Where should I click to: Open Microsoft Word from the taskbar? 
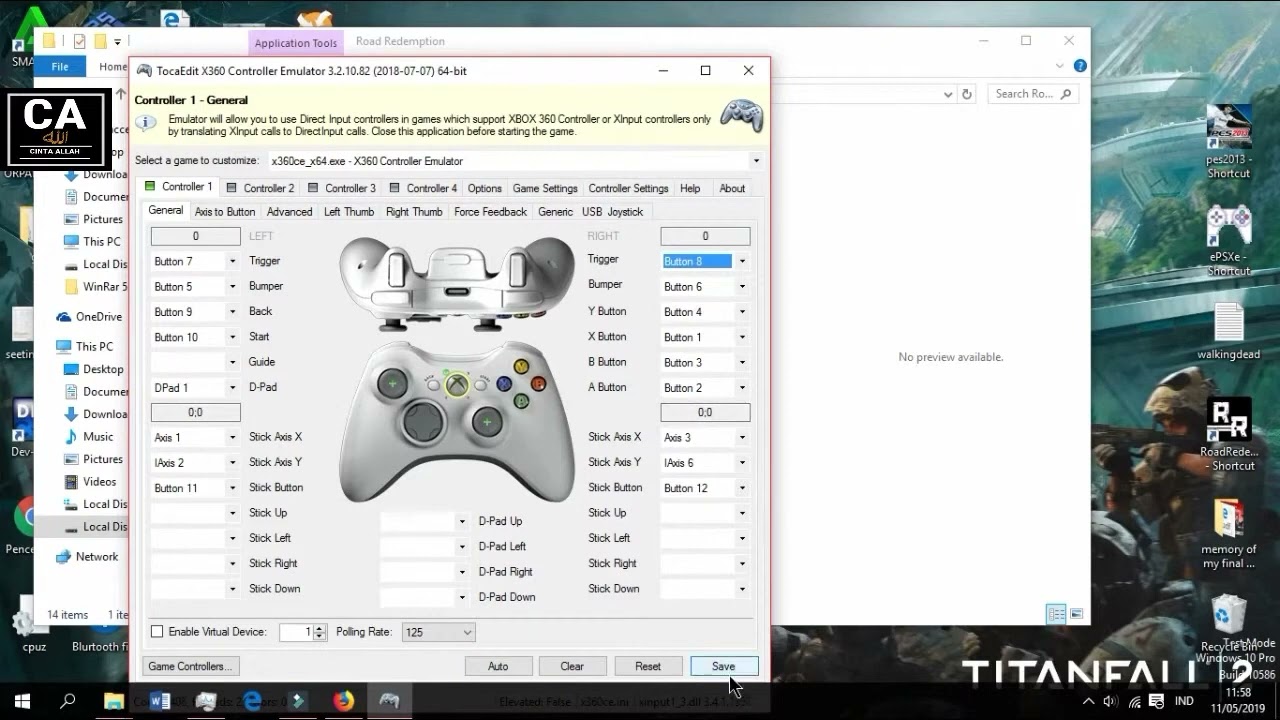159,701
